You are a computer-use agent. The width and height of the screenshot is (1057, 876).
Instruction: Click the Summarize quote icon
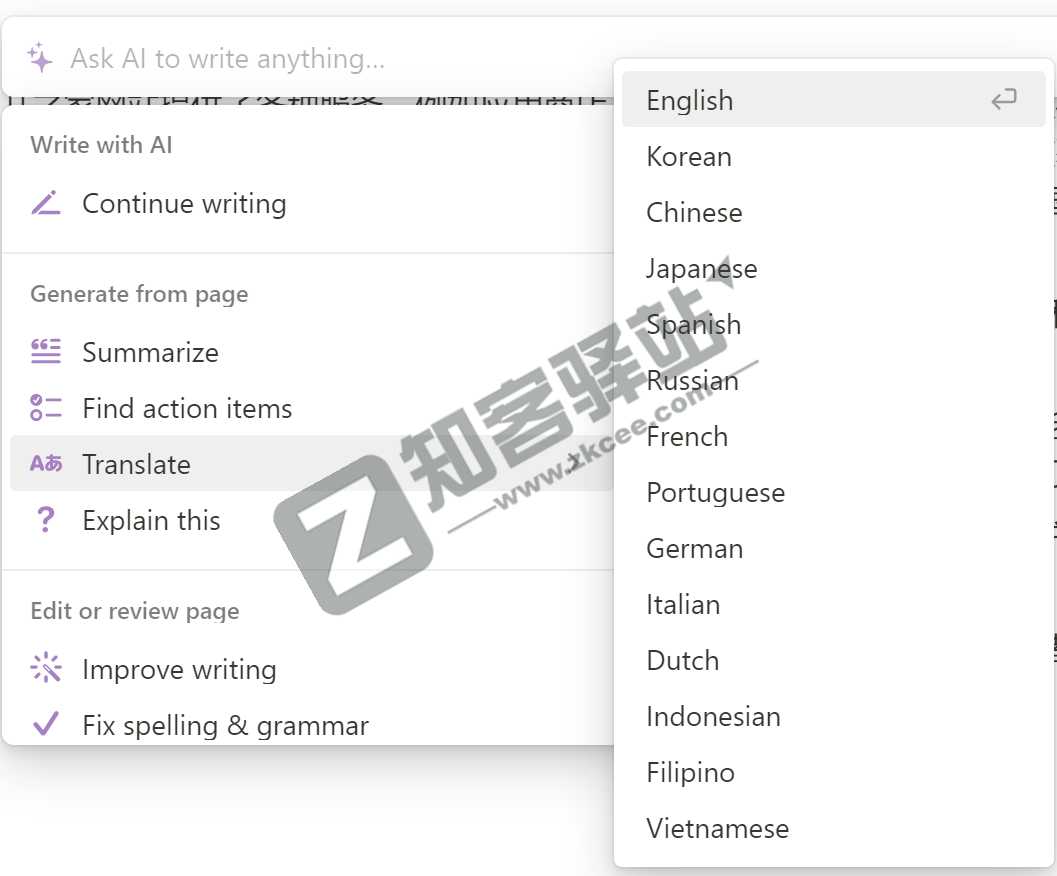46,352
